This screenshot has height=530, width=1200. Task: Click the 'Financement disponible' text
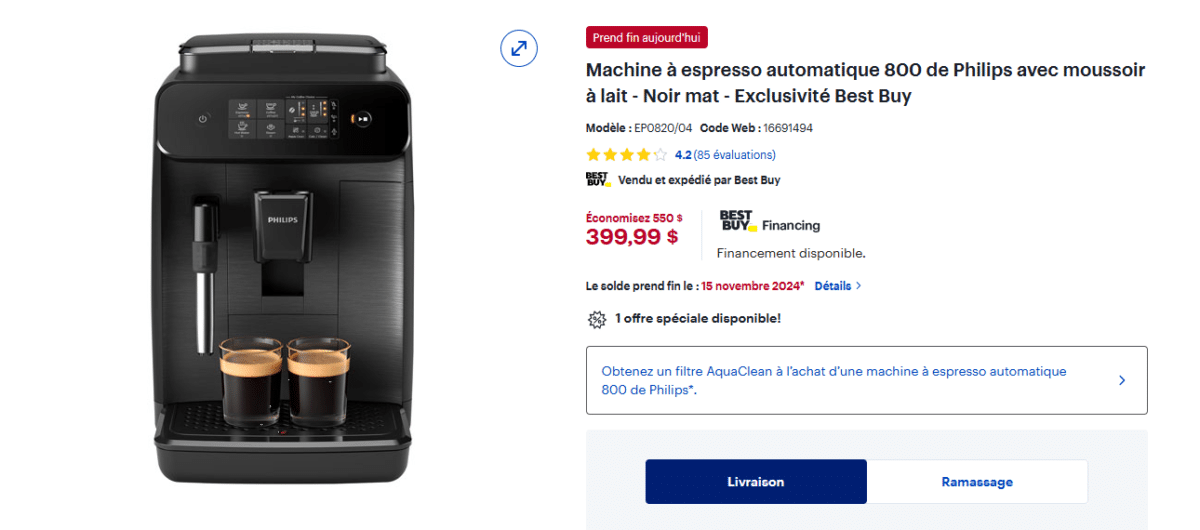pos(791,253)
